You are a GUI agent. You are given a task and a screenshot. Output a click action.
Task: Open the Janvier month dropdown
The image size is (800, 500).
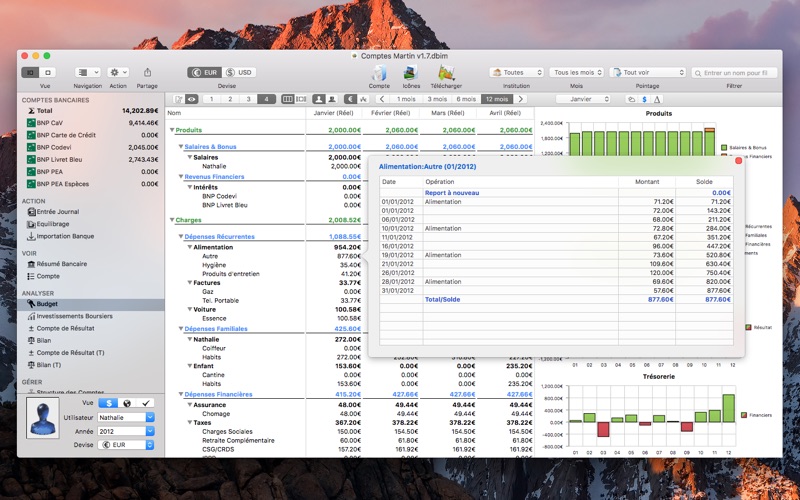point(583,99)
